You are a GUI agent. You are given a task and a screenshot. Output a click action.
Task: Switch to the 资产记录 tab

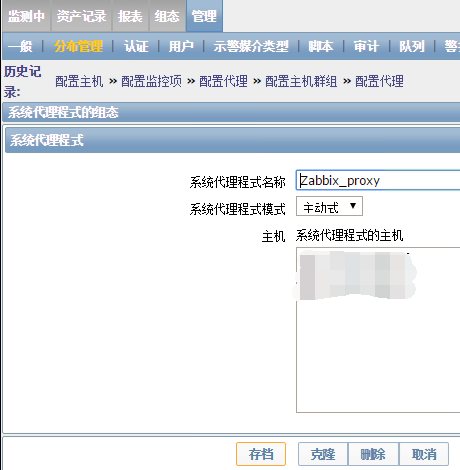[81, 16]
